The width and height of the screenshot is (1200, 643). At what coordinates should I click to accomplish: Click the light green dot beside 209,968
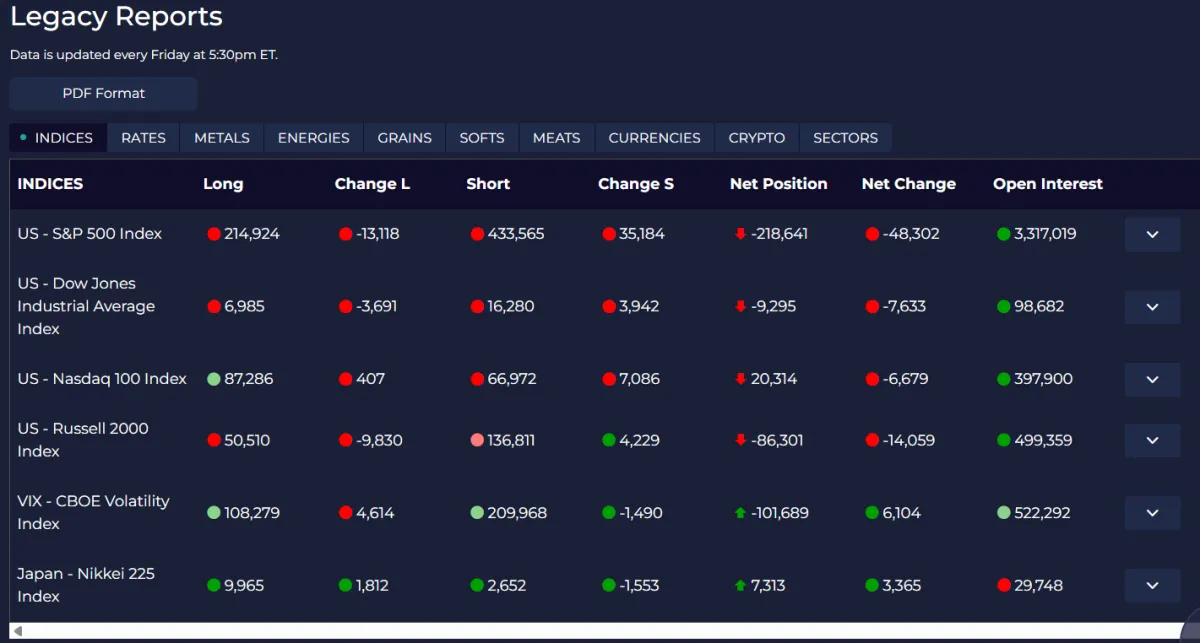[x=477, y=513]
